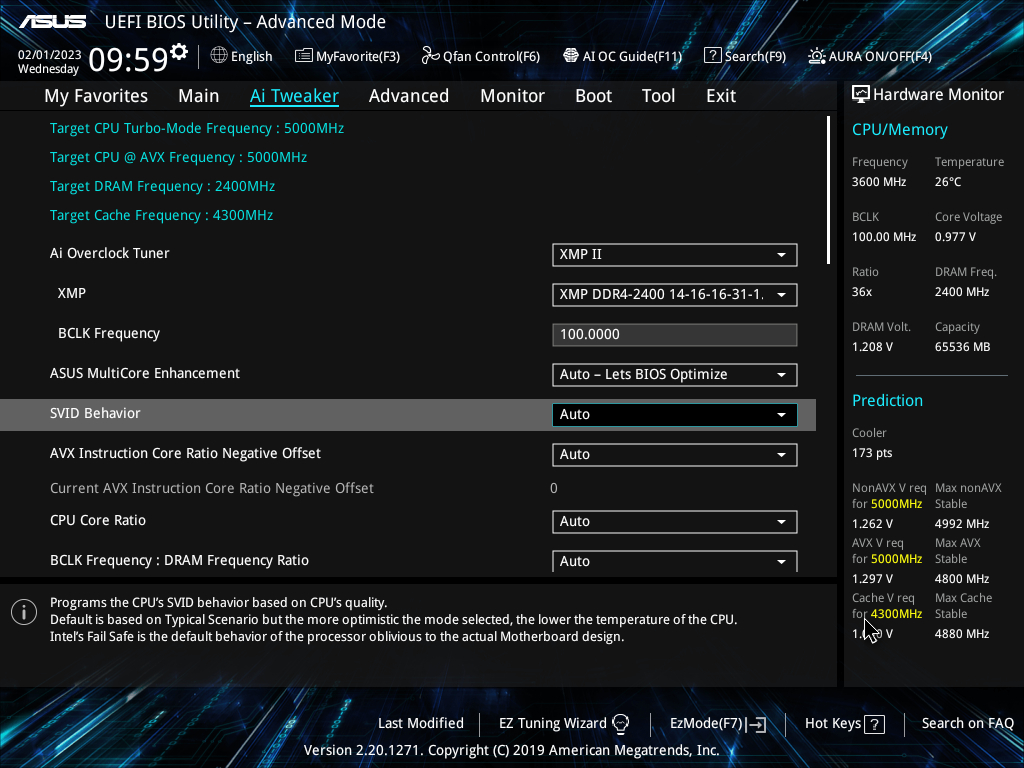The width and height of the screenshot is (1024, 768).
Task: Go to the Monitor tab
Action: coord(512,96)
